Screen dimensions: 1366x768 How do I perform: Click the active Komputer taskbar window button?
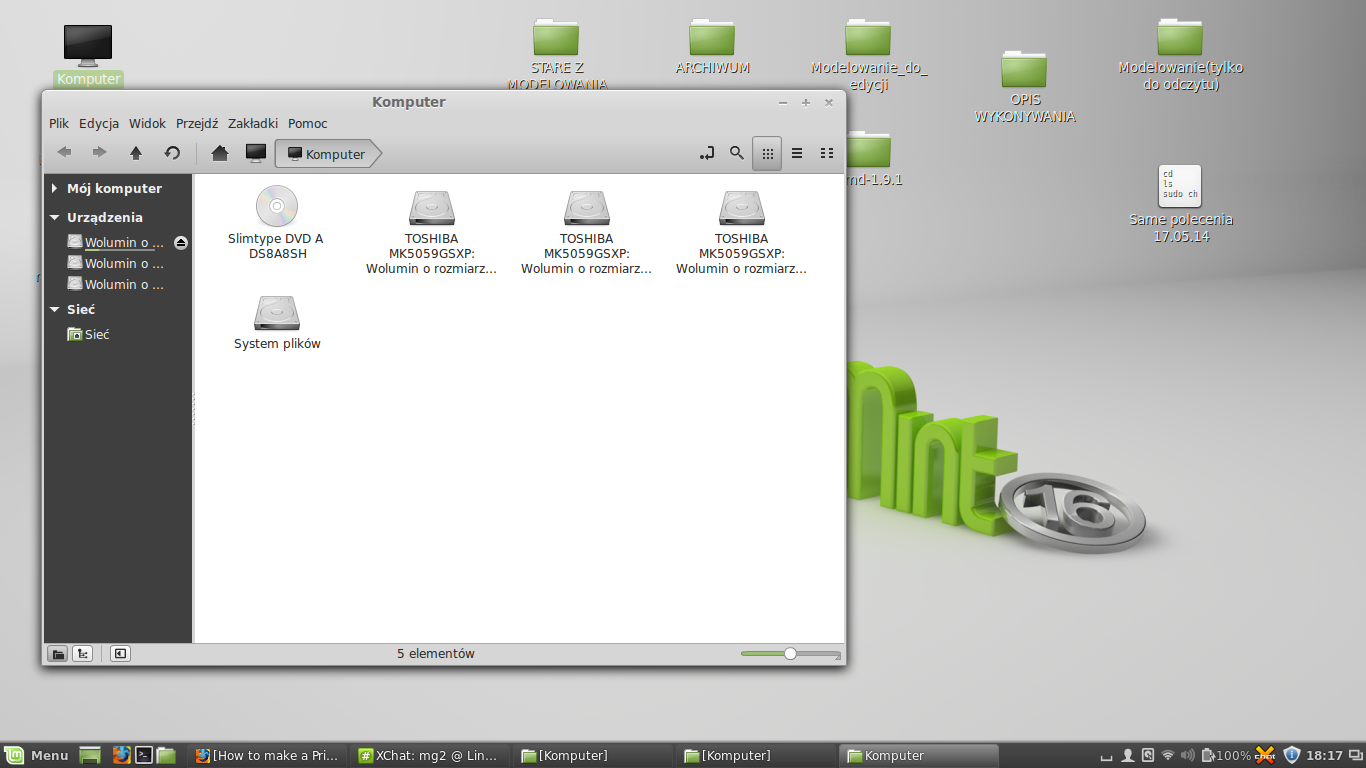(919, 755)
